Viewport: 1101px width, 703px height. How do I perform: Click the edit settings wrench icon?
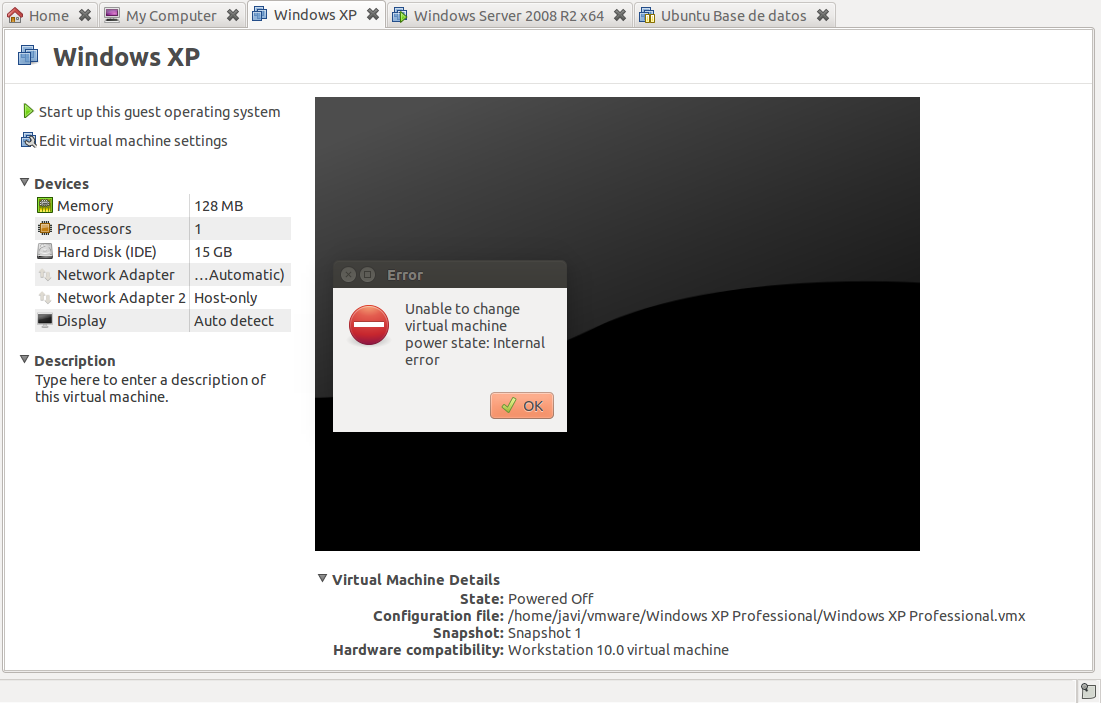point(28,140)
